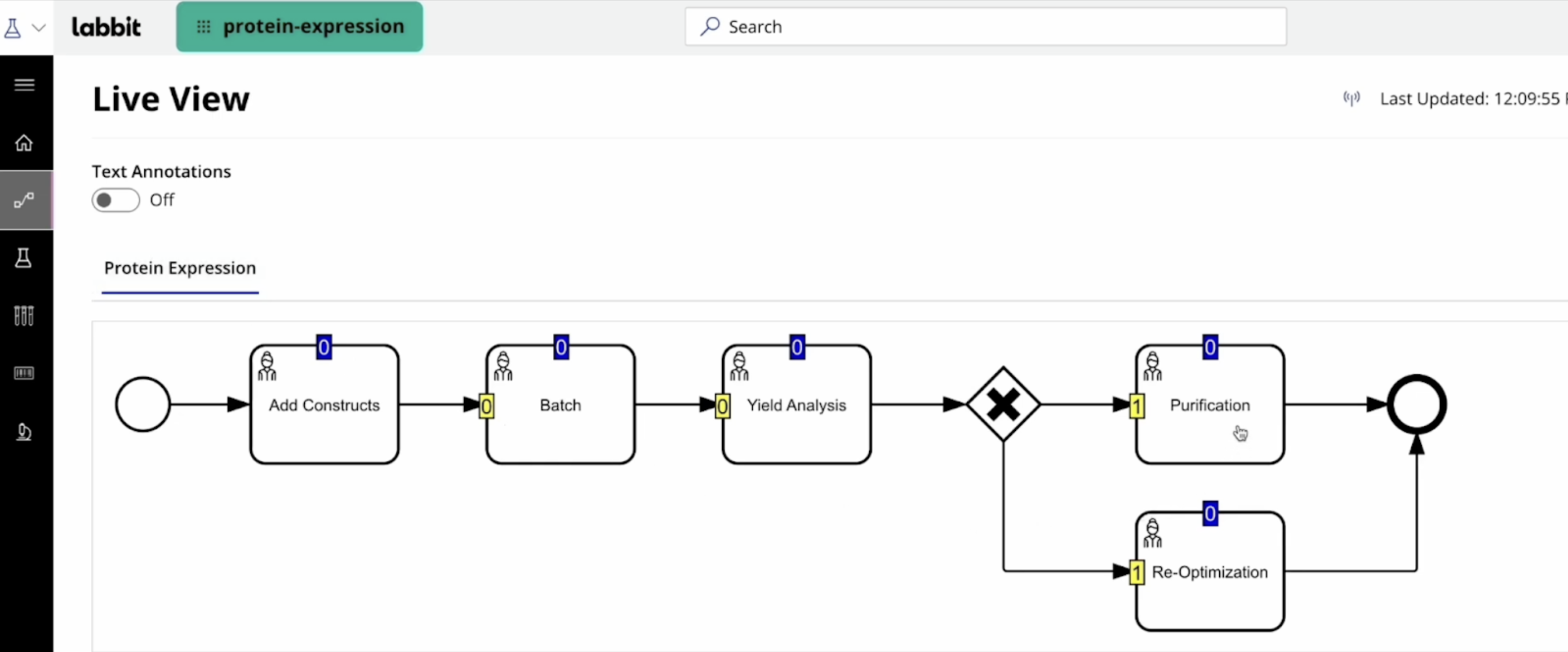This screenshot has width=1568, height=652.
Task: Click blue counter badge above Batch
Action: tap(561, 347)
